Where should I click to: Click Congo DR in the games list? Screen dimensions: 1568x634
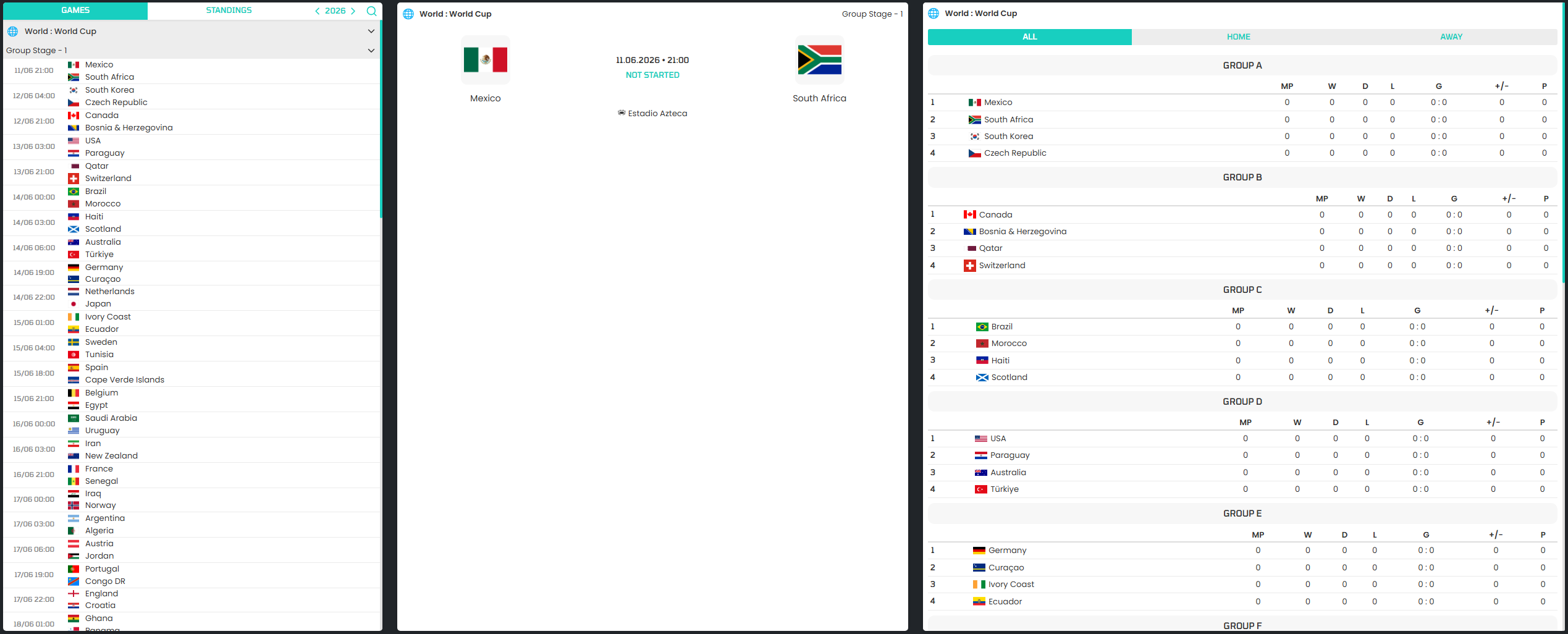point(105,581)
